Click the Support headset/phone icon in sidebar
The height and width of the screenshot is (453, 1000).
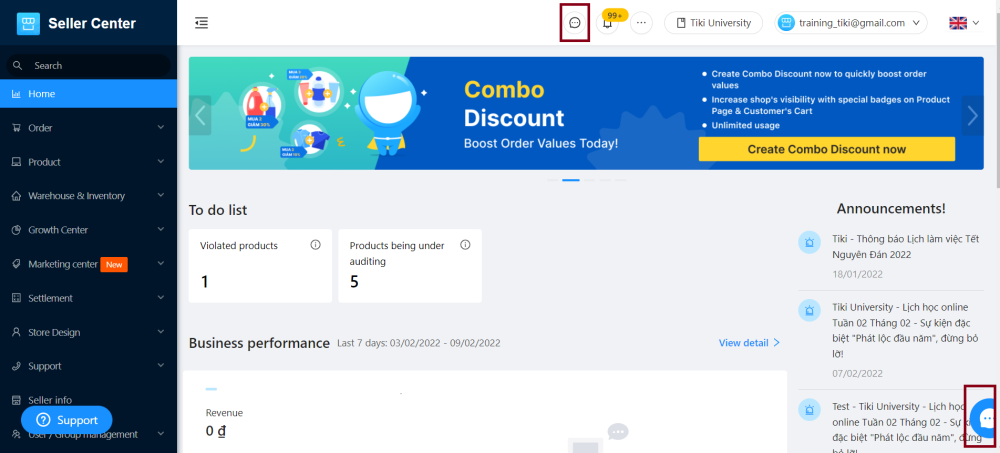click(17, 366)
